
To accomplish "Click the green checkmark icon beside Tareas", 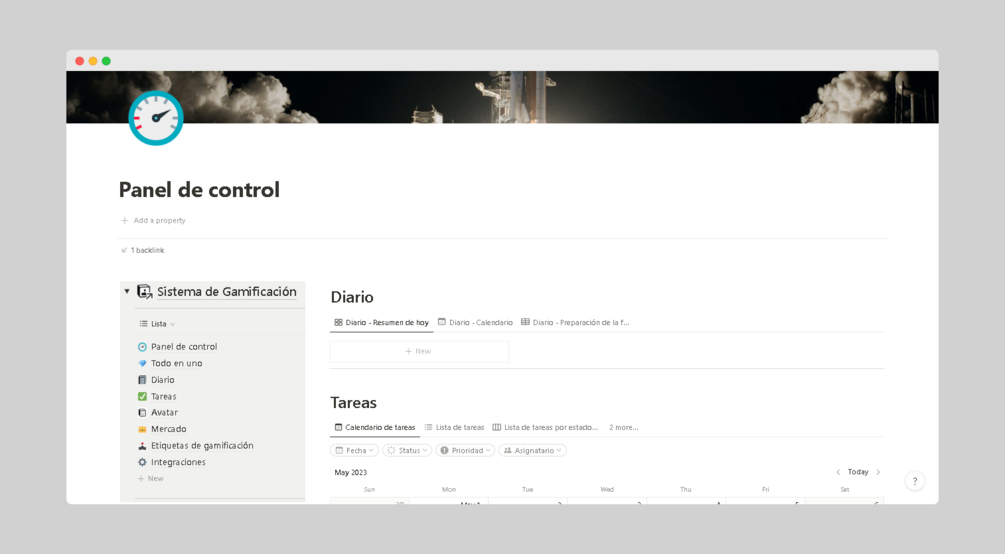I will [142, 397].
